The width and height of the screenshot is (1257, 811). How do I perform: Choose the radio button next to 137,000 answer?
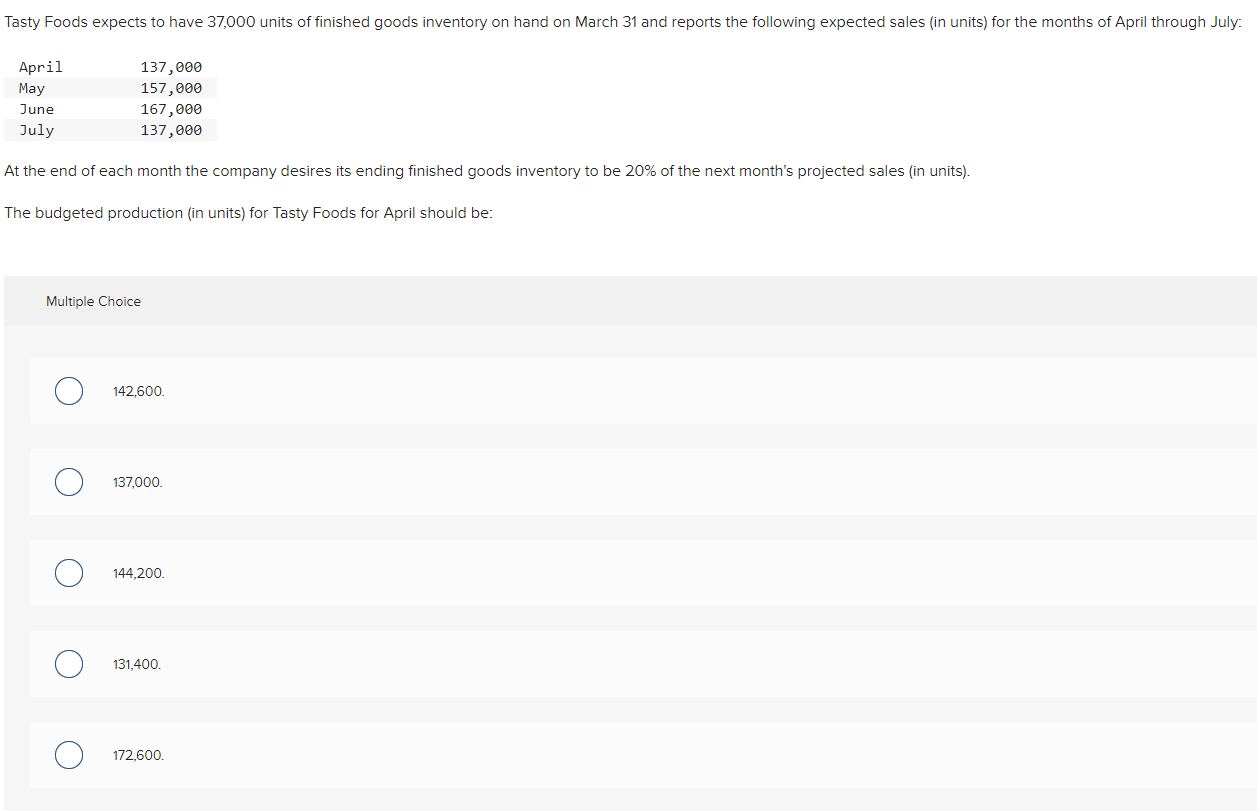(69, 482)
